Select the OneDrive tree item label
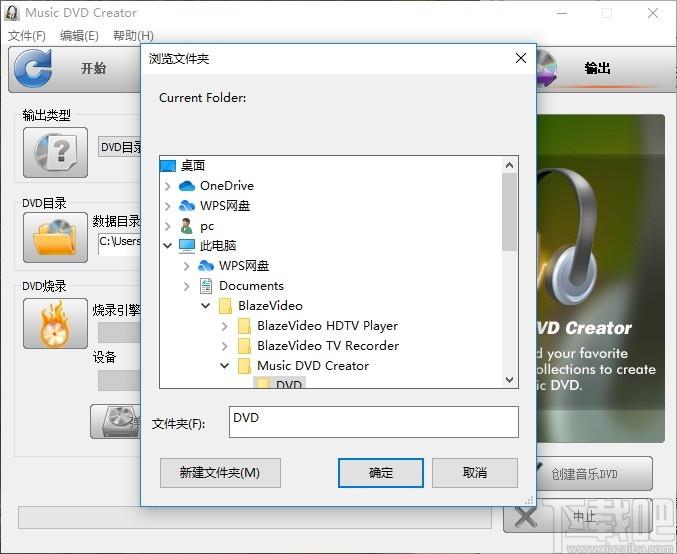This screenshot has width=677, height=554. 227,186
